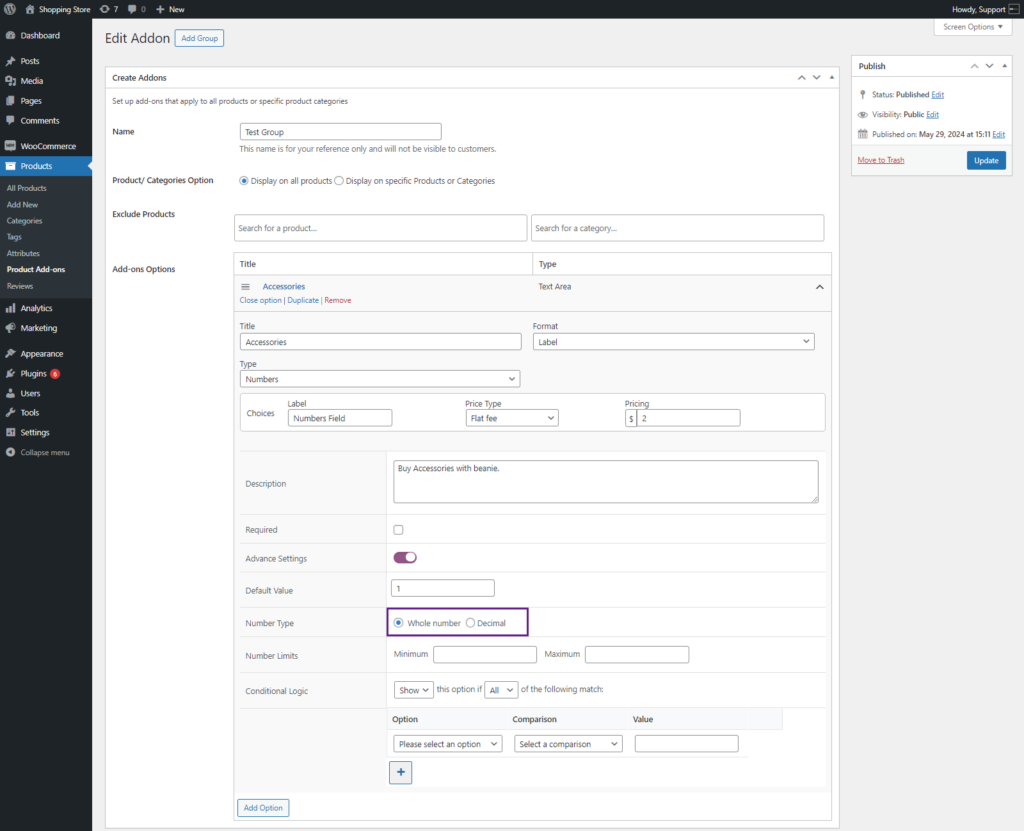The width and height of the screenshot is (1024, 831).
Task: Go to Categories submenu under Products
Action: (x=24, y=221)
